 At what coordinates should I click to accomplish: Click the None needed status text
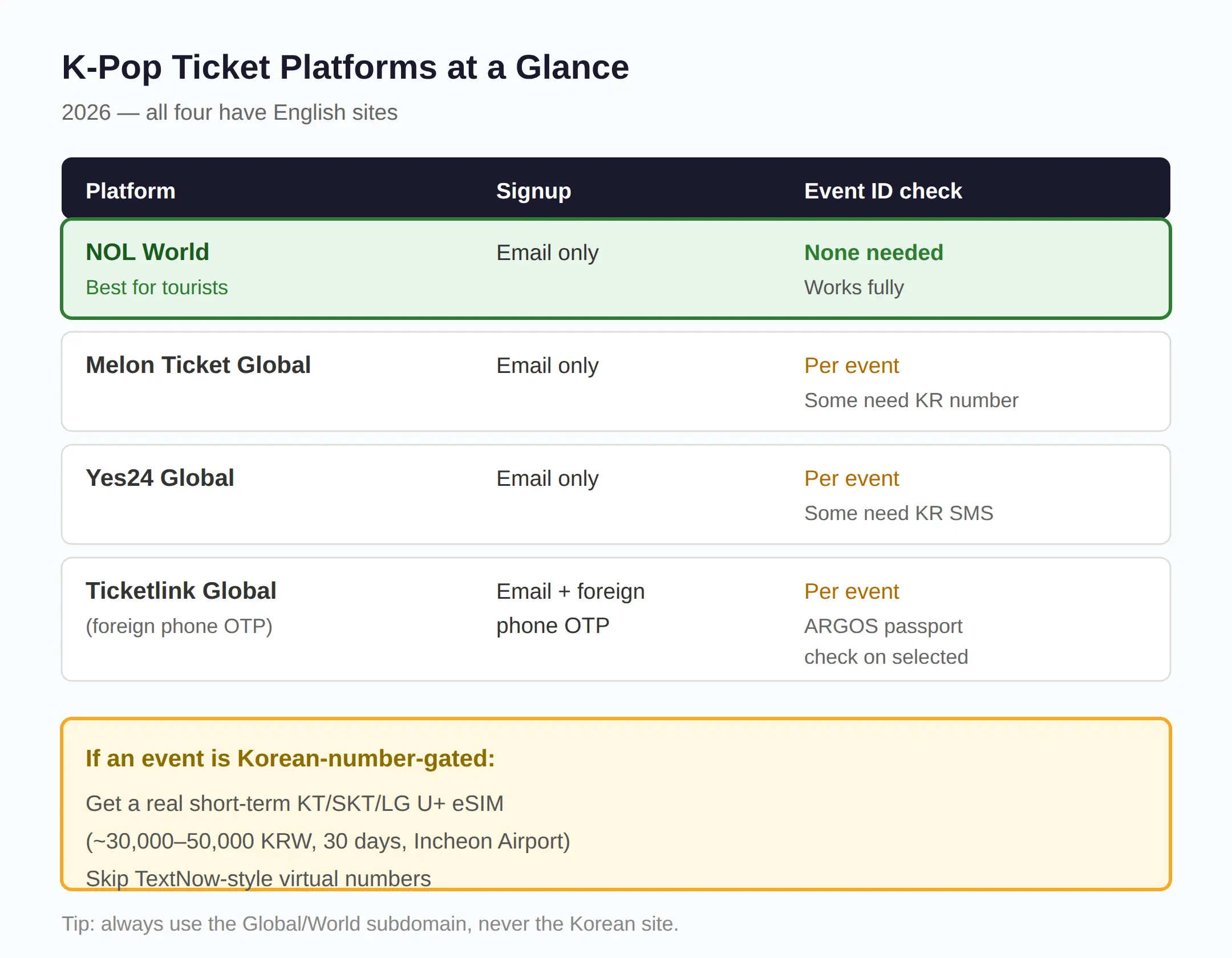[873, 253]
